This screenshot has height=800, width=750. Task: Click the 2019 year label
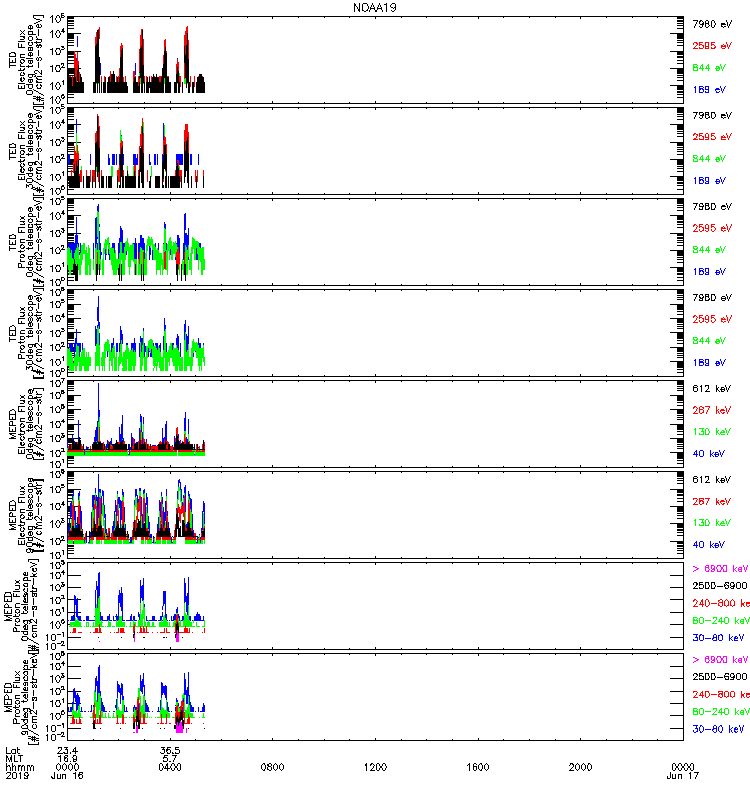click(16, 776)
